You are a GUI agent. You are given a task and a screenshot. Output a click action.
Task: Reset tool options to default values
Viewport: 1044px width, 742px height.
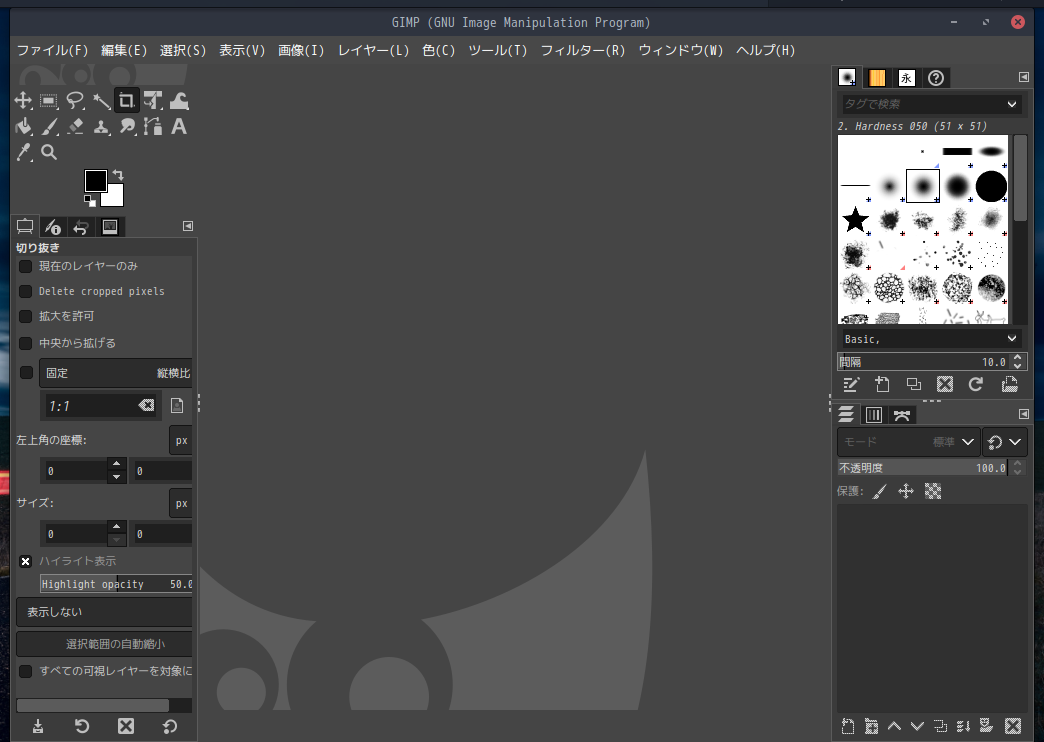170,726
